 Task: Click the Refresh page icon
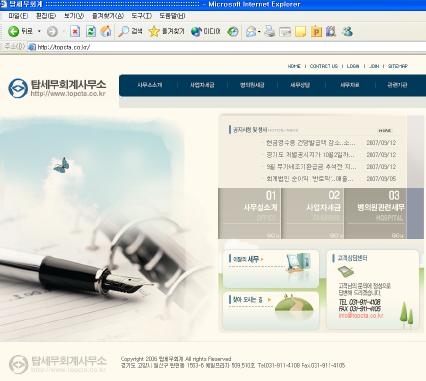click(x=91, y=32)
